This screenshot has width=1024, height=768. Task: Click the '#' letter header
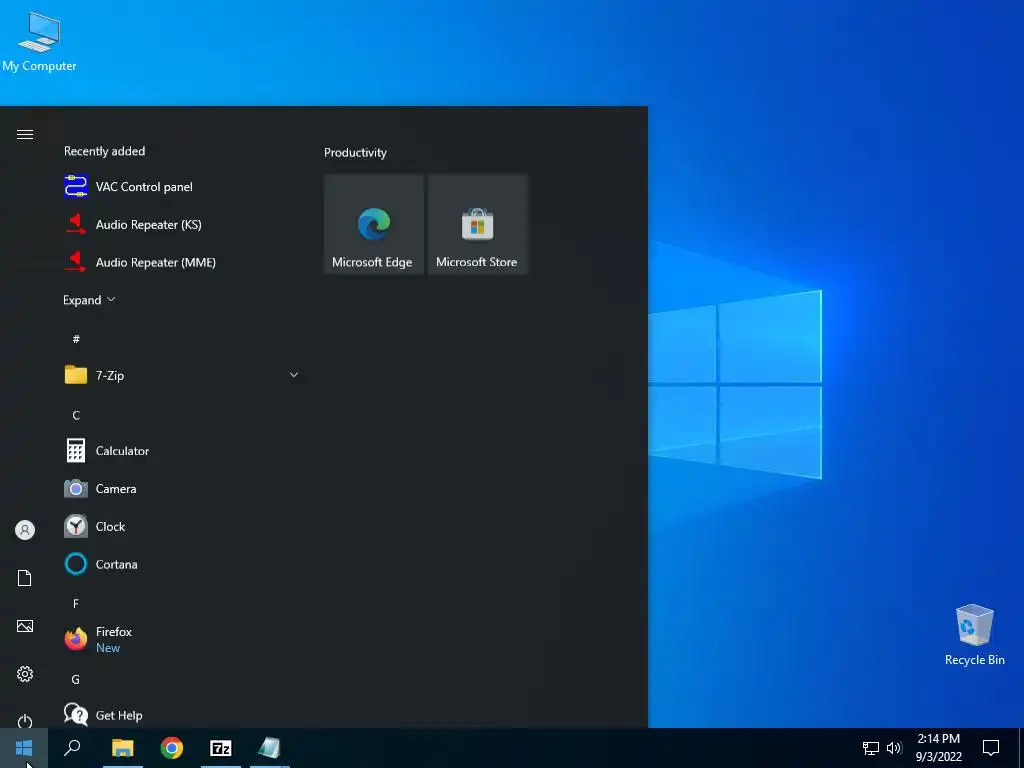click(76, 339)
